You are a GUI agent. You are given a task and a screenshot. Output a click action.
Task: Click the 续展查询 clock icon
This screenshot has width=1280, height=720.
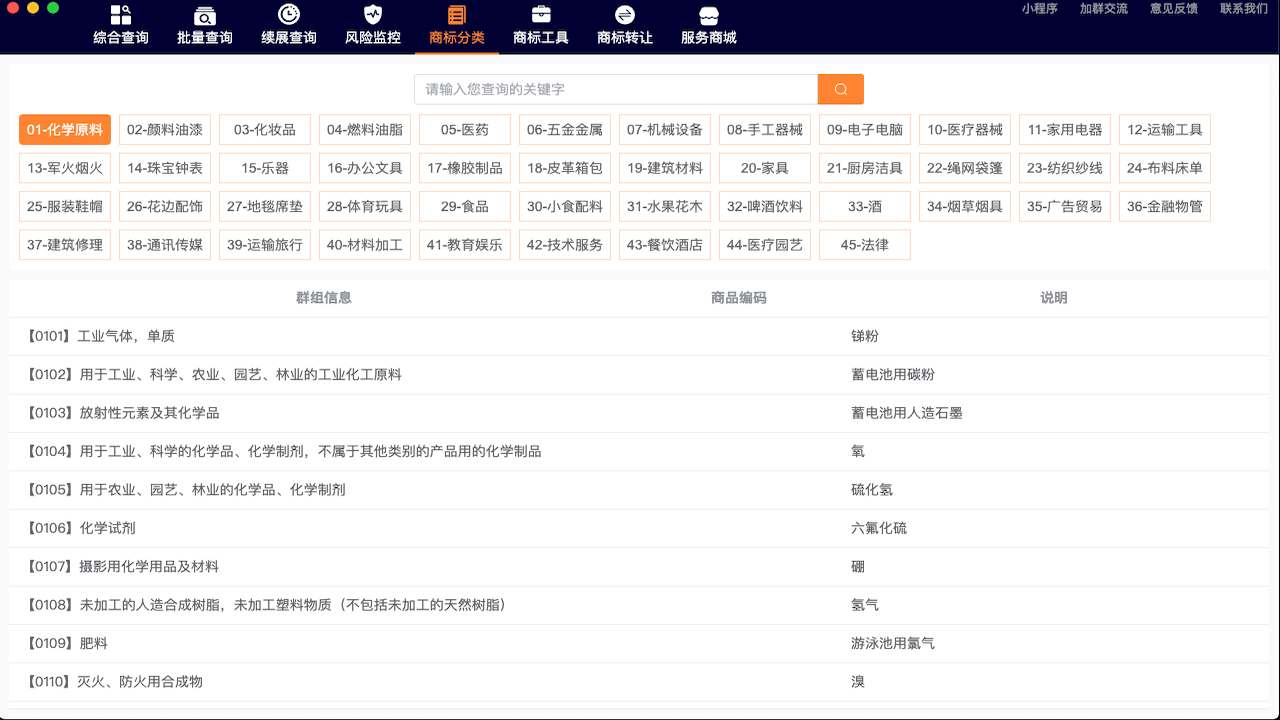[288, 15]
